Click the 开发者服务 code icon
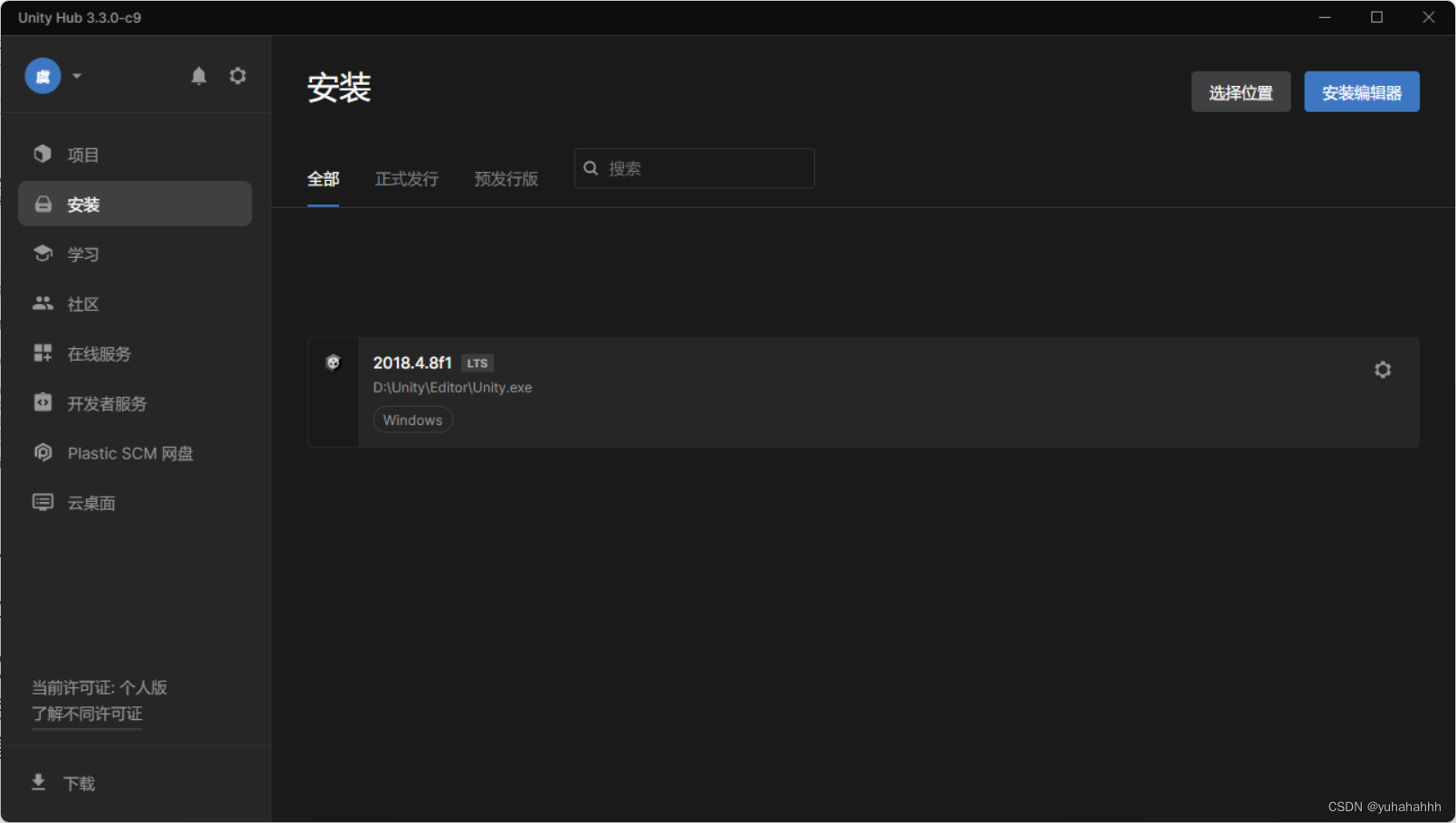 click(43, 402)
